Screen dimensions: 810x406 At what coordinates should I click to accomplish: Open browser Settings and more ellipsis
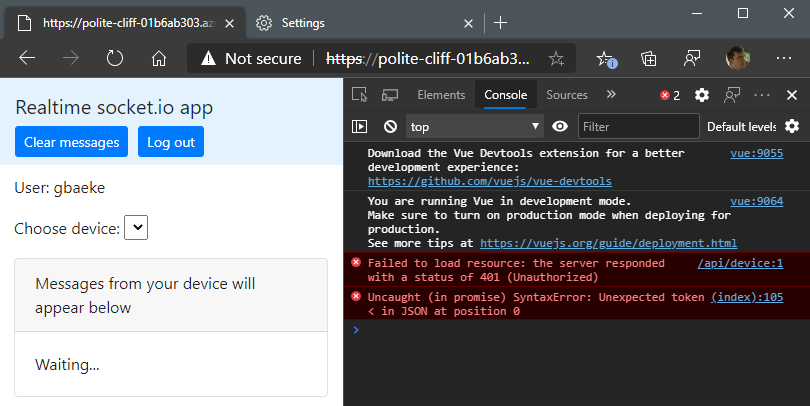[x=784, y=58]
